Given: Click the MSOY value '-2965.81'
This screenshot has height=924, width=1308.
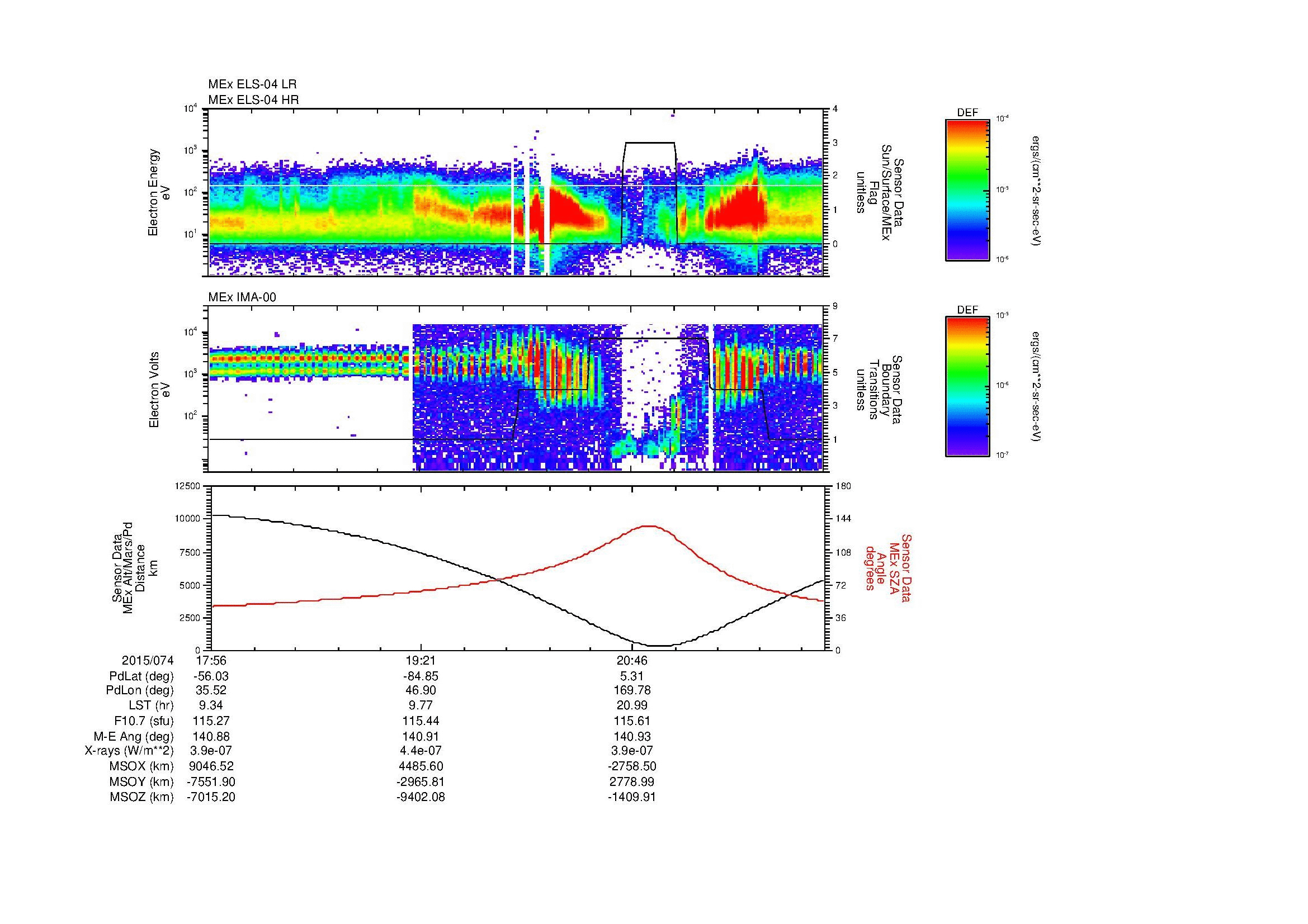Looking at the screenshot, I should point(421,781).
